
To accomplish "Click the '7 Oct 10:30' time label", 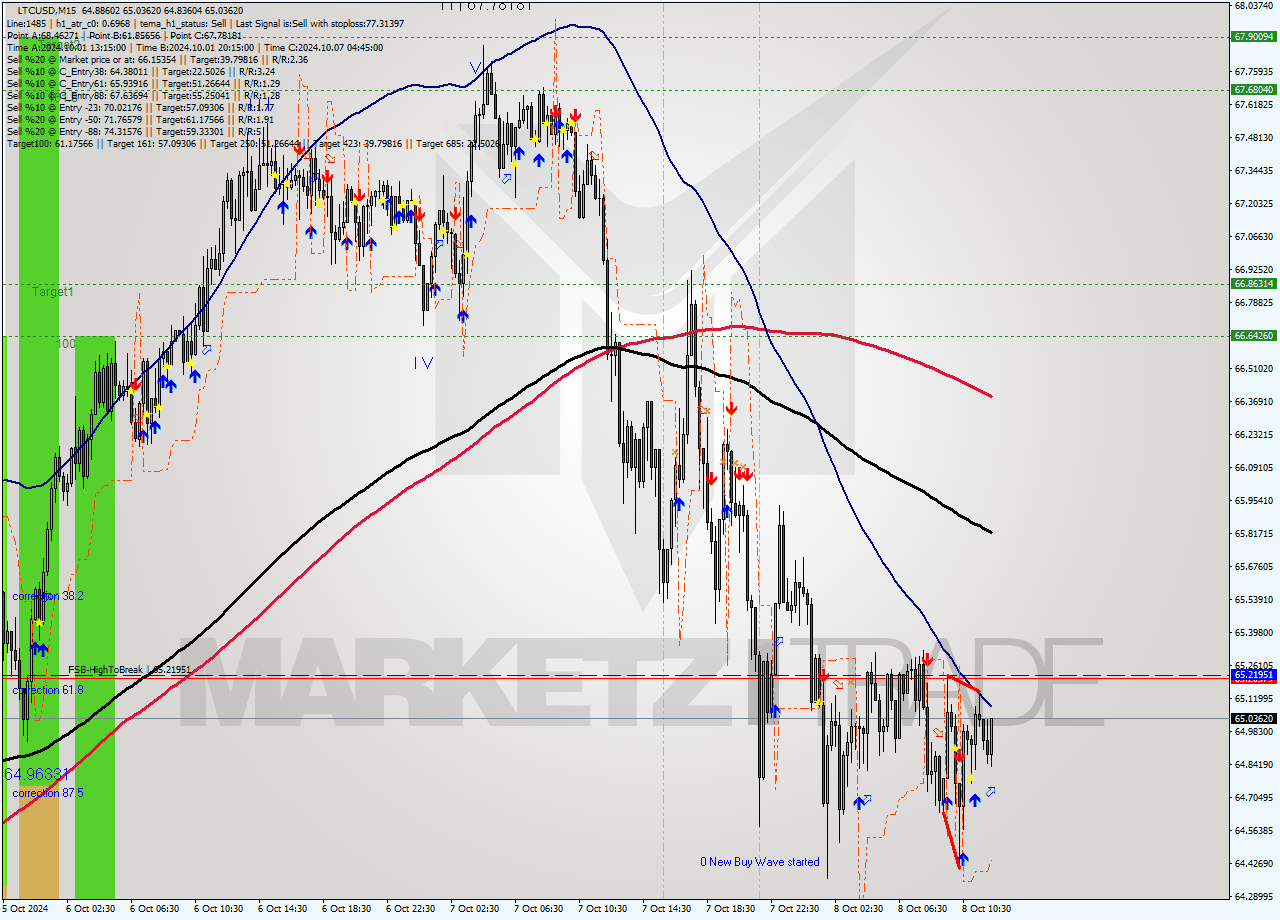I will [x=602, y=909].
